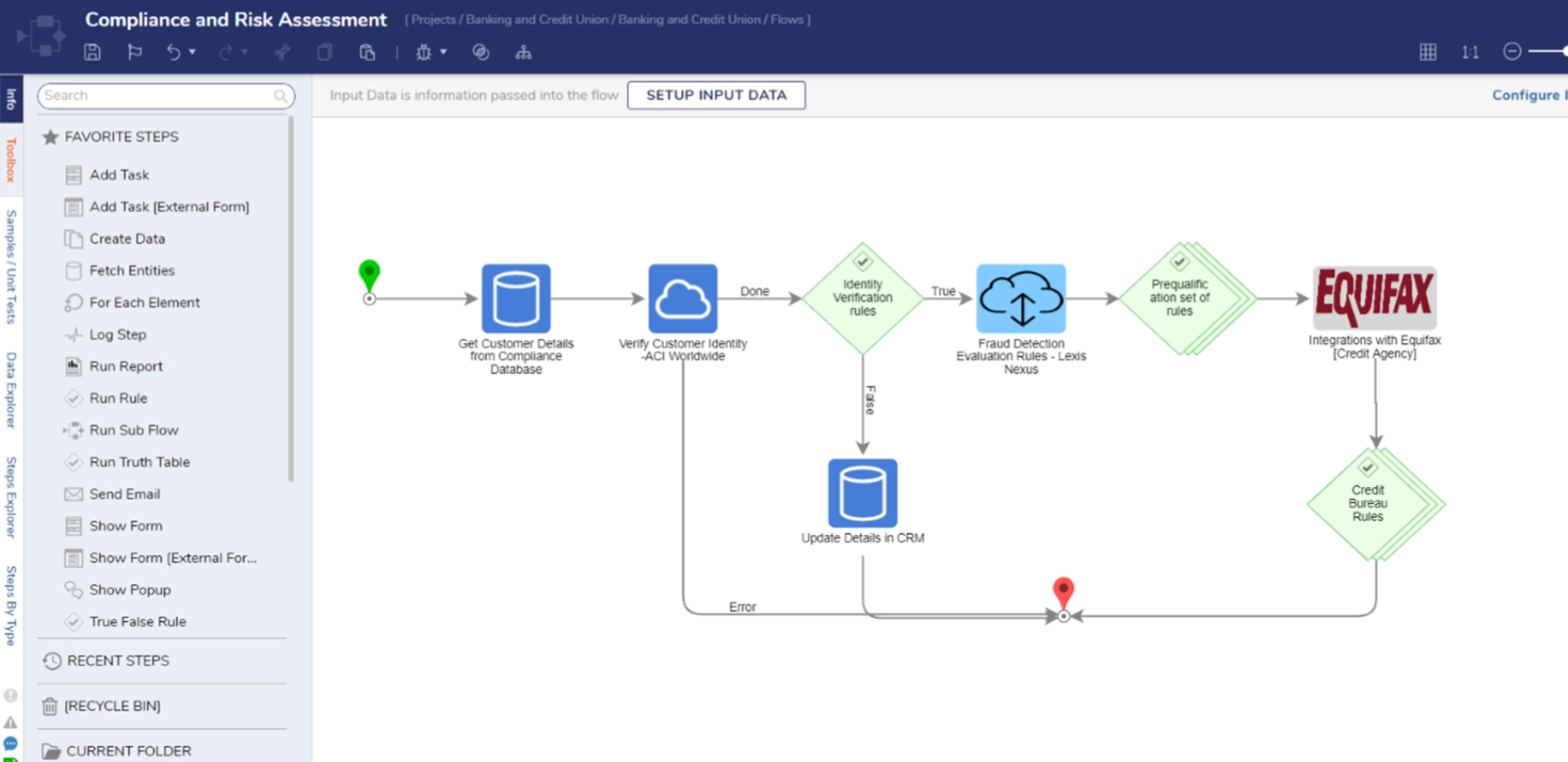Select the Equifax integration step logo
Screen dimensions: 1568x762
point(1375,298)
